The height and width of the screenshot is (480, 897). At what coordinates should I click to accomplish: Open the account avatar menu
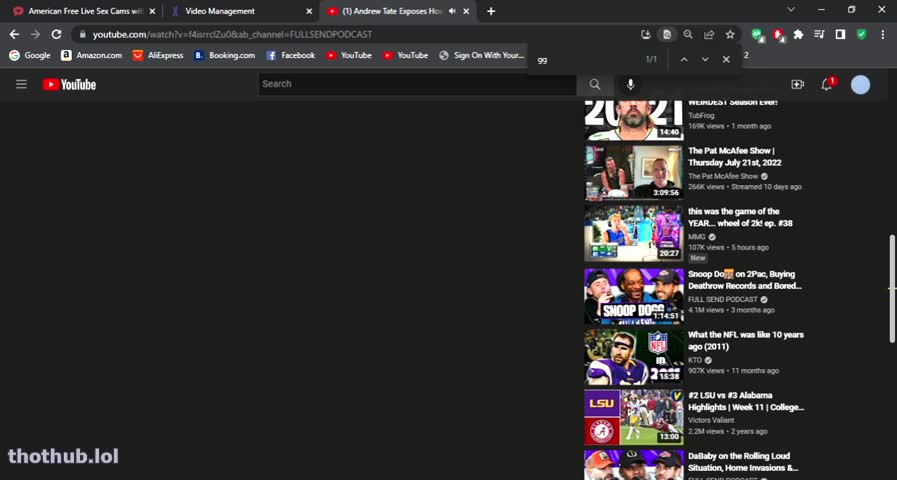click(x=860, y=85)
